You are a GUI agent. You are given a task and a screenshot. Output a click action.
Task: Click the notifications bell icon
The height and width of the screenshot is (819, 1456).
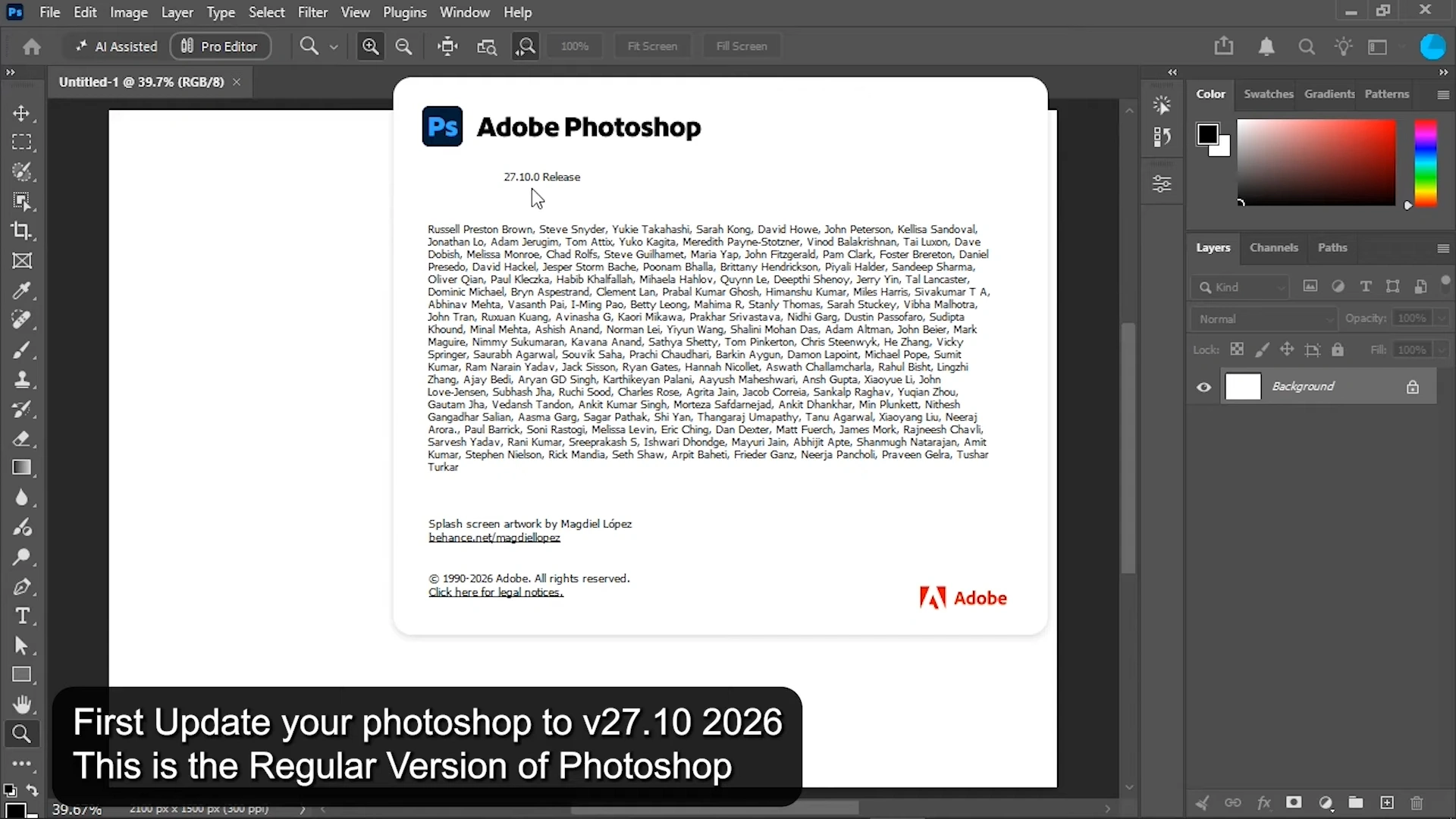click(x=1266, y=47)
